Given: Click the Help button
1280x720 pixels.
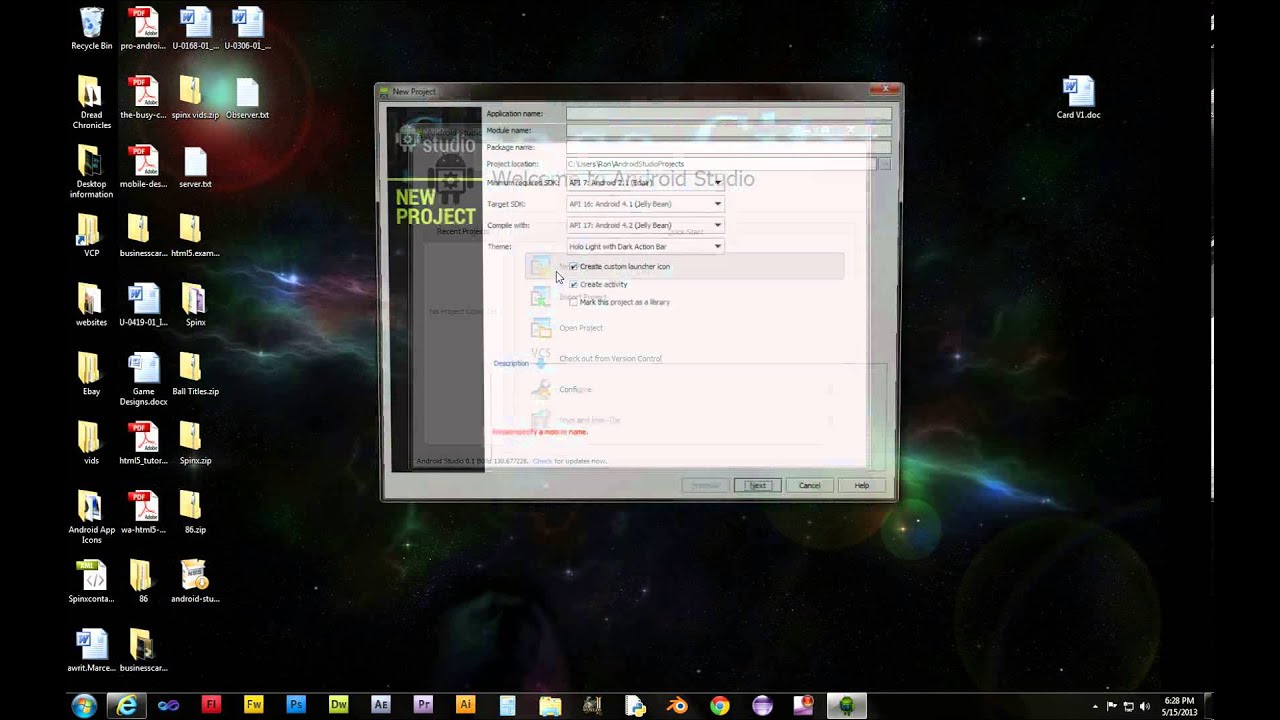Looking at the screenshot, I should click(861, 485).
